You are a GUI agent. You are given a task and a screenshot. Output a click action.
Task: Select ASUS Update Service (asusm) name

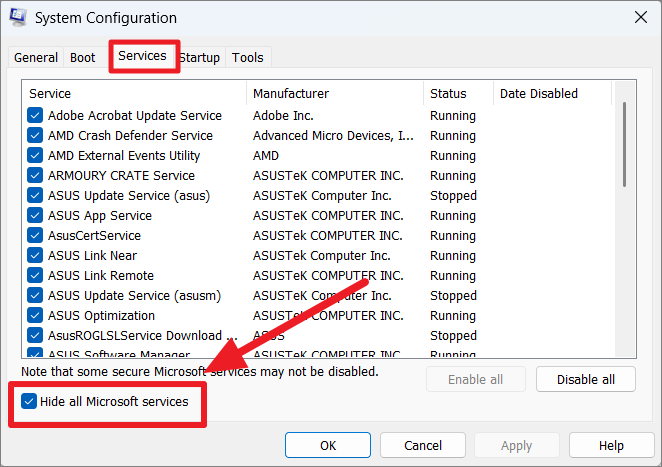tap(134, 295)
